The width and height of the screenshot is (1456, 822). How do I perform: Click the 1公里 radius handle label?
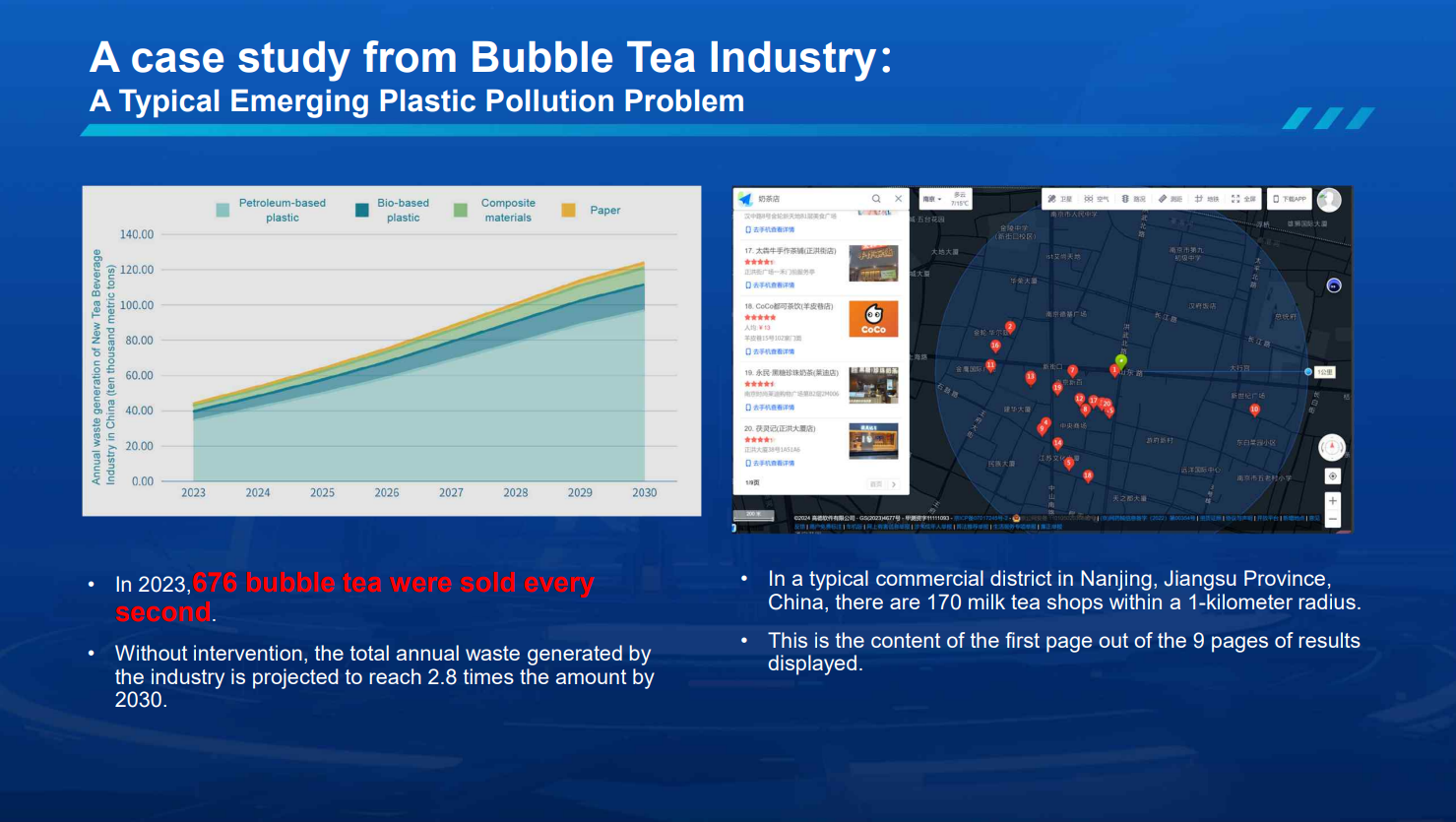1325,372
